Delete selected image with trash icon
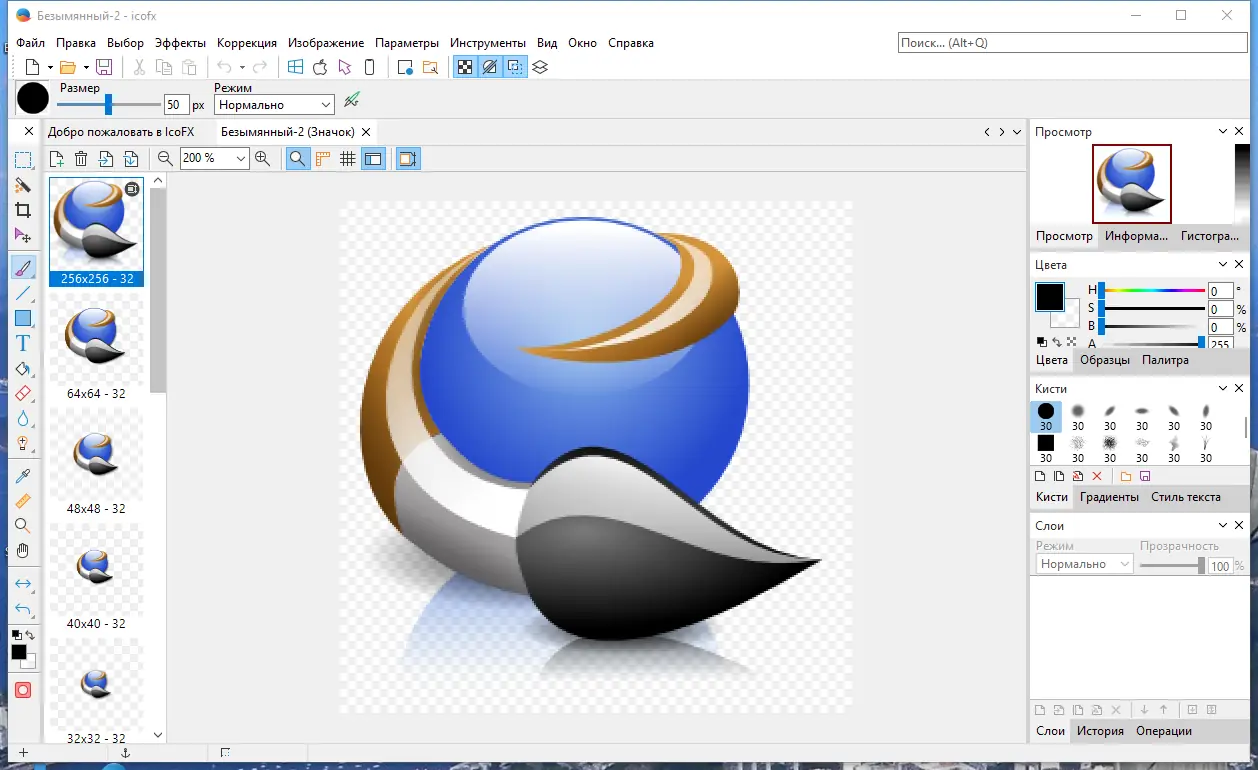 pyautogui.click(x=81, y=158)
